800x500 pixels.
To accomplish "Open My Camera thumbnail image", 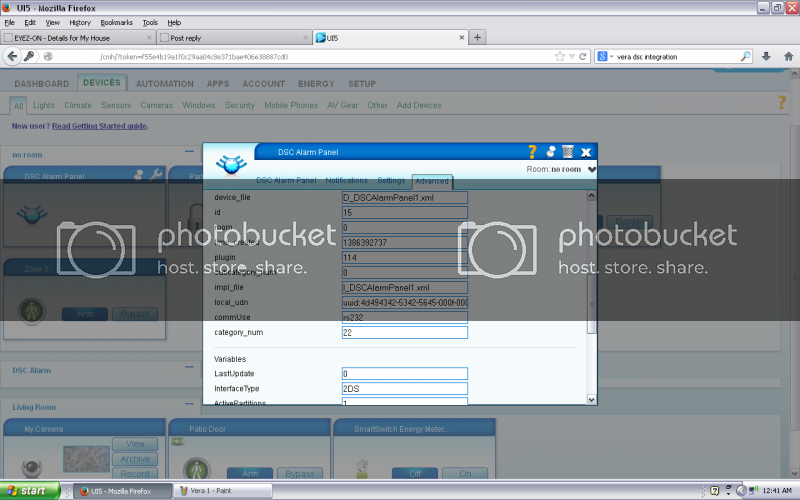I will pos(86,459).
